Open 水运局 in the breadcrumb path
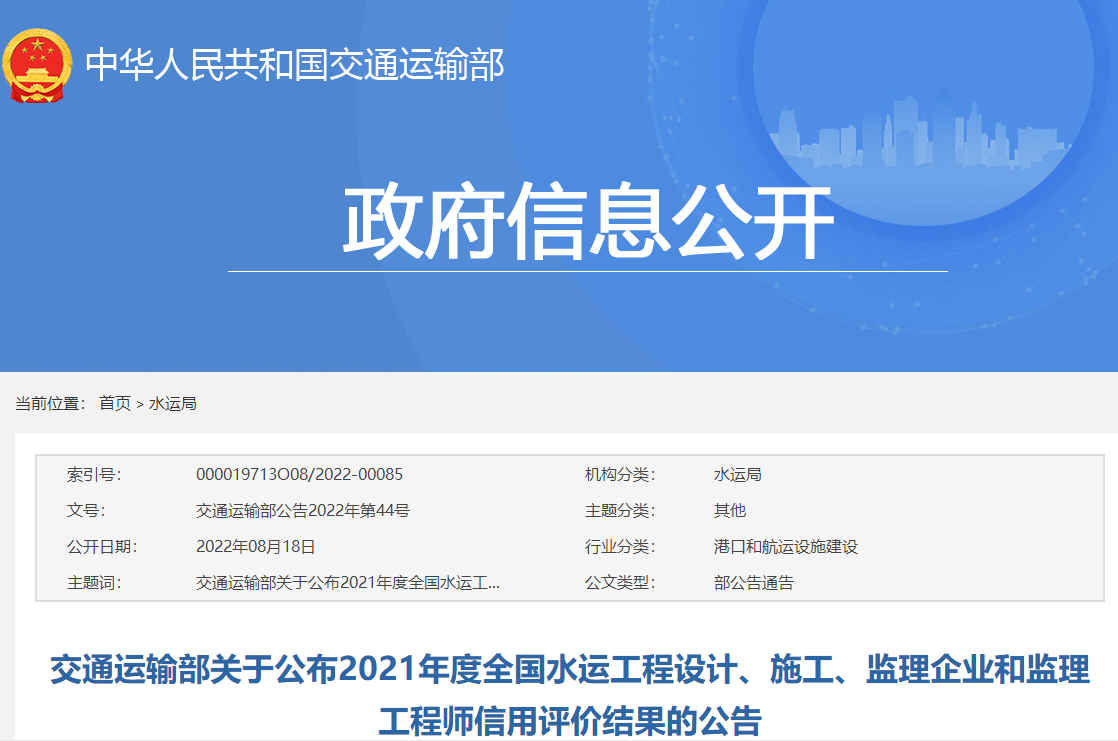This screenshot has height=741, width=1118. pyautogui.click(x=172, y=403)
